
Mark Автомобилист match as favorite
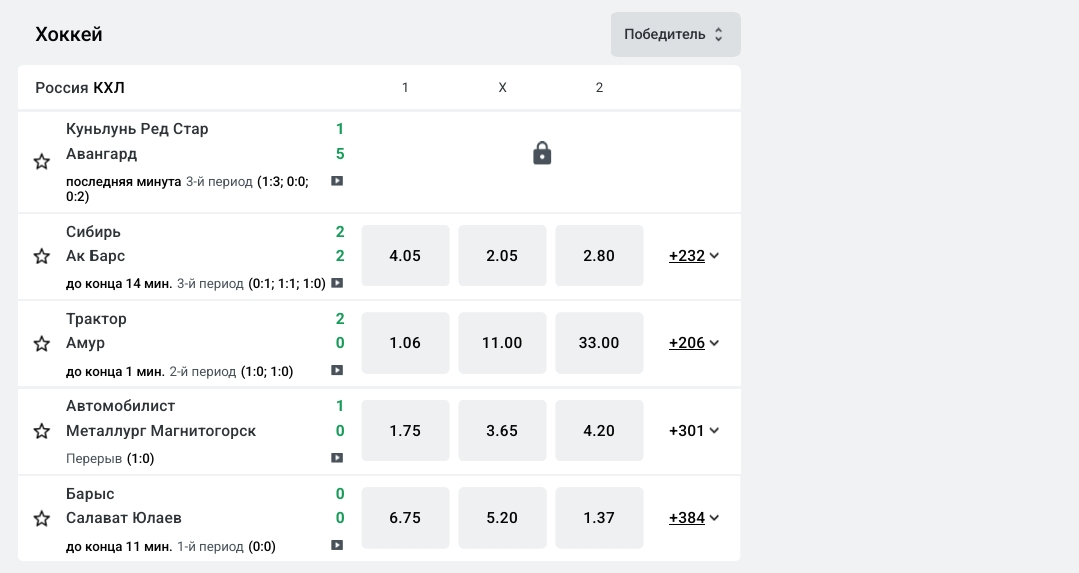[42, 432]
